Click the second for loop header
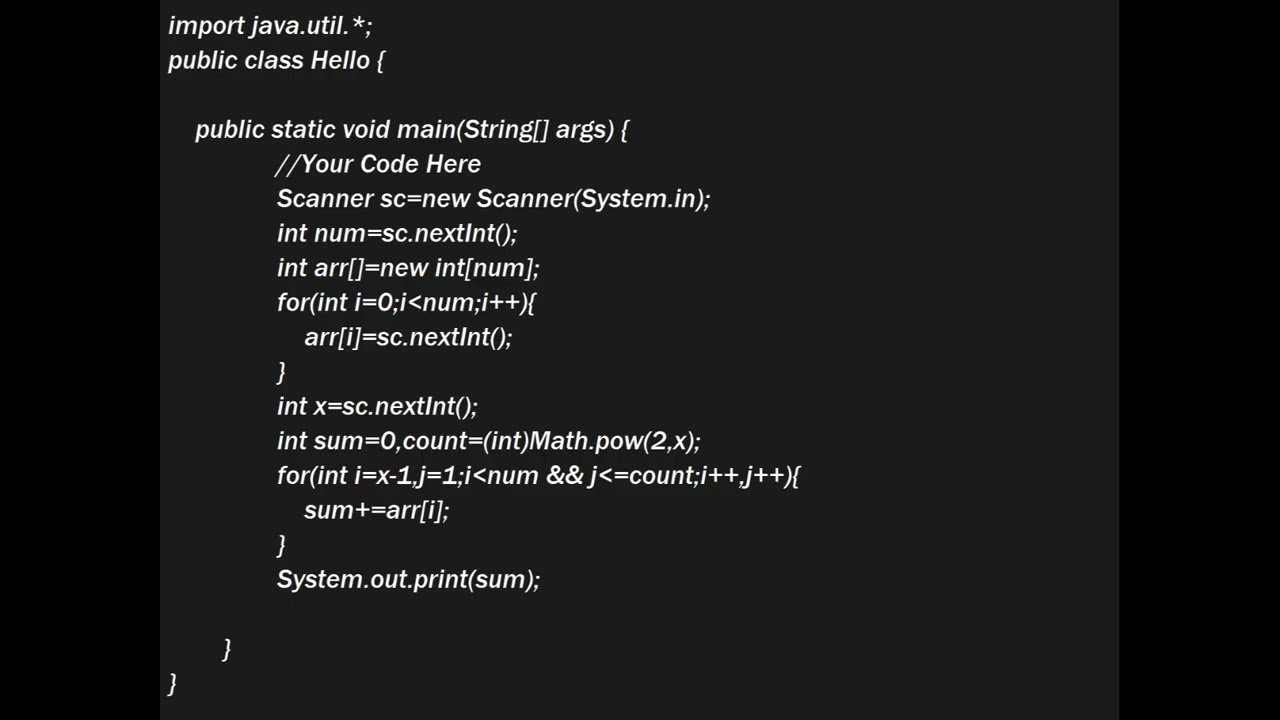Image resolution: width=1280 pixels, height=720 pixels. click(538, 476)
